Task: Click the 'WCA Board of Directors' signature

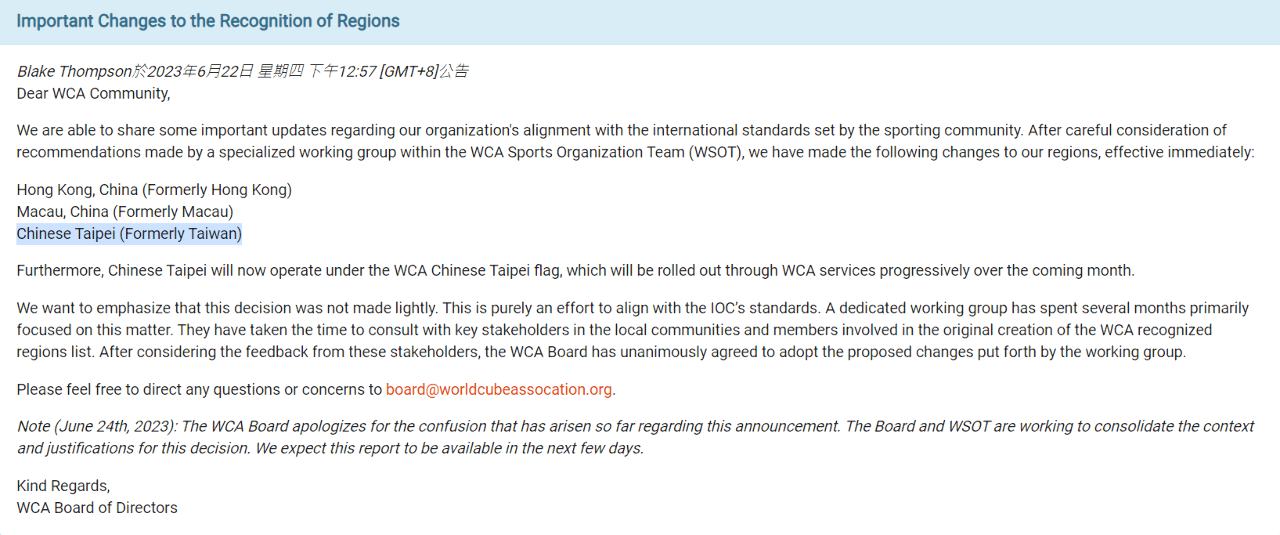Action: pos(97,508)
